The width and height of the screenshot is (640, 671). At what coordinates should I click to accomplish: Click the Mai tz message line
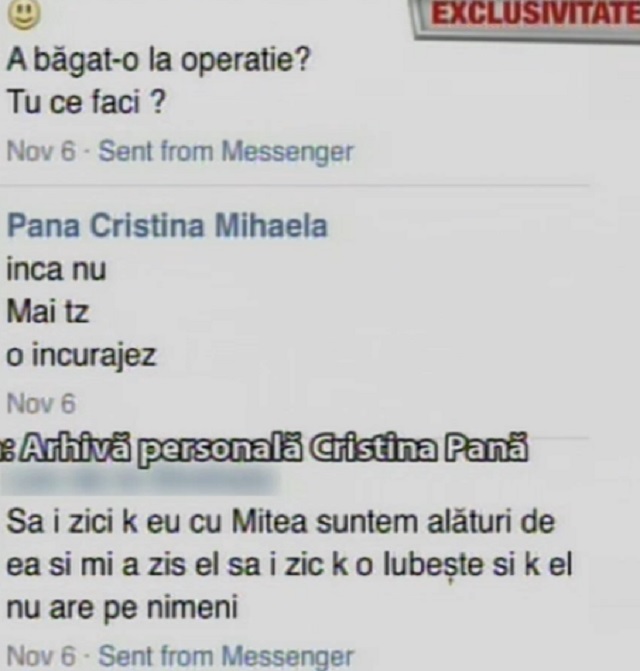pyautogui.click(x=48, y=312)
